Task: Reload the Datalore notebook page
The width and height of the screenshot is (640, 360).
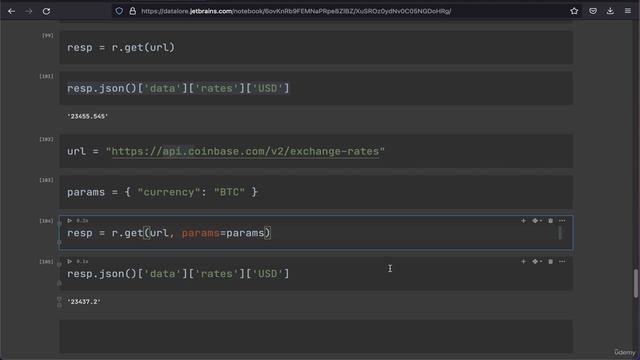Action: click(x=46, y=11)
